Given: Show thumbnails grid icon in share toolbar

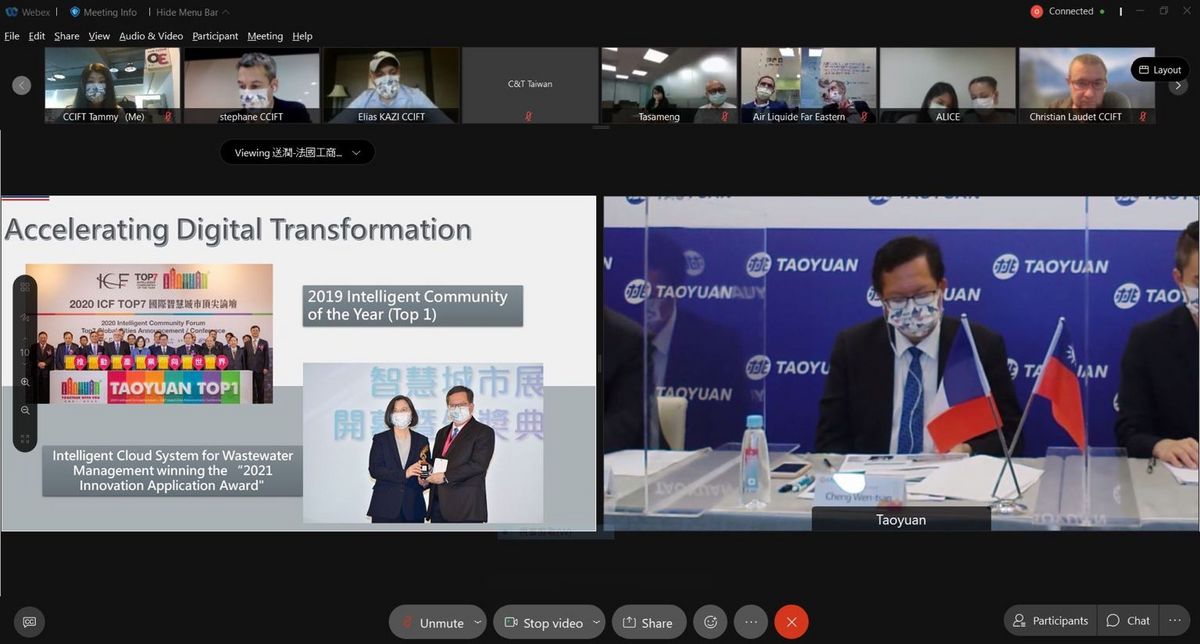Looking at the screenshot, I should pyautogui.click(x=25, y=287).
